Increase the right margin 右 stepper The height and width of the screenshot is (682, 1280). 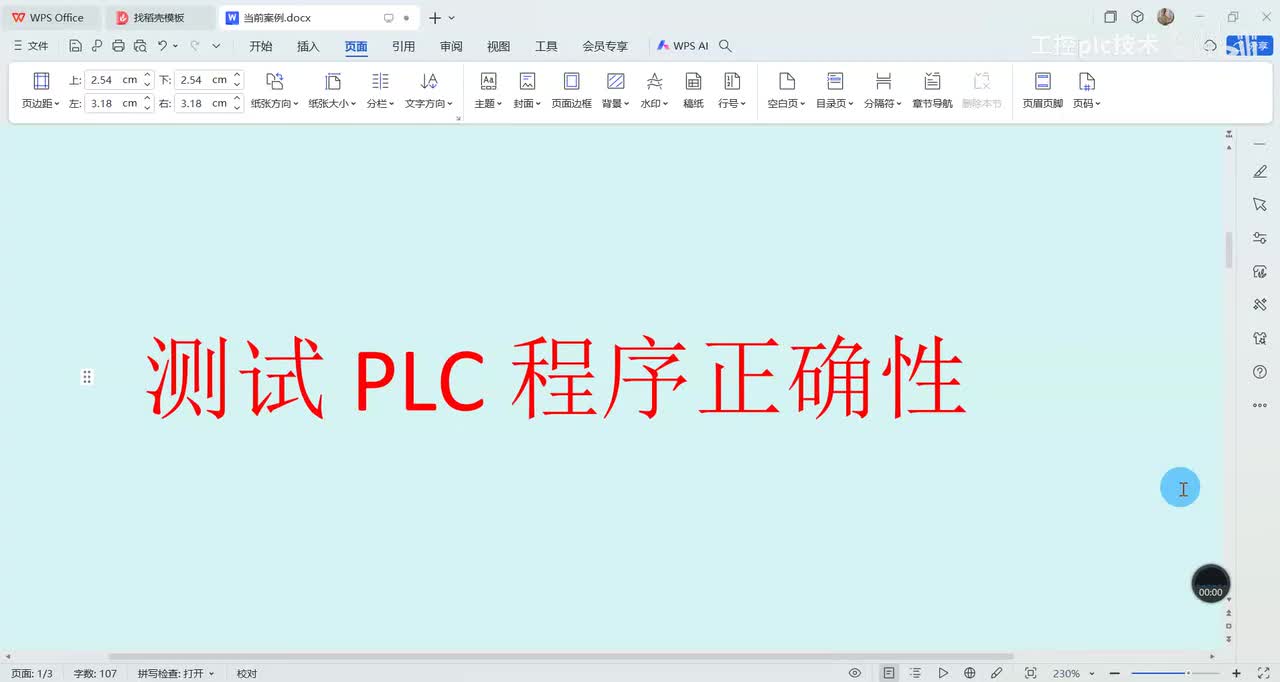pyautogui.click(x=237, y=99)
